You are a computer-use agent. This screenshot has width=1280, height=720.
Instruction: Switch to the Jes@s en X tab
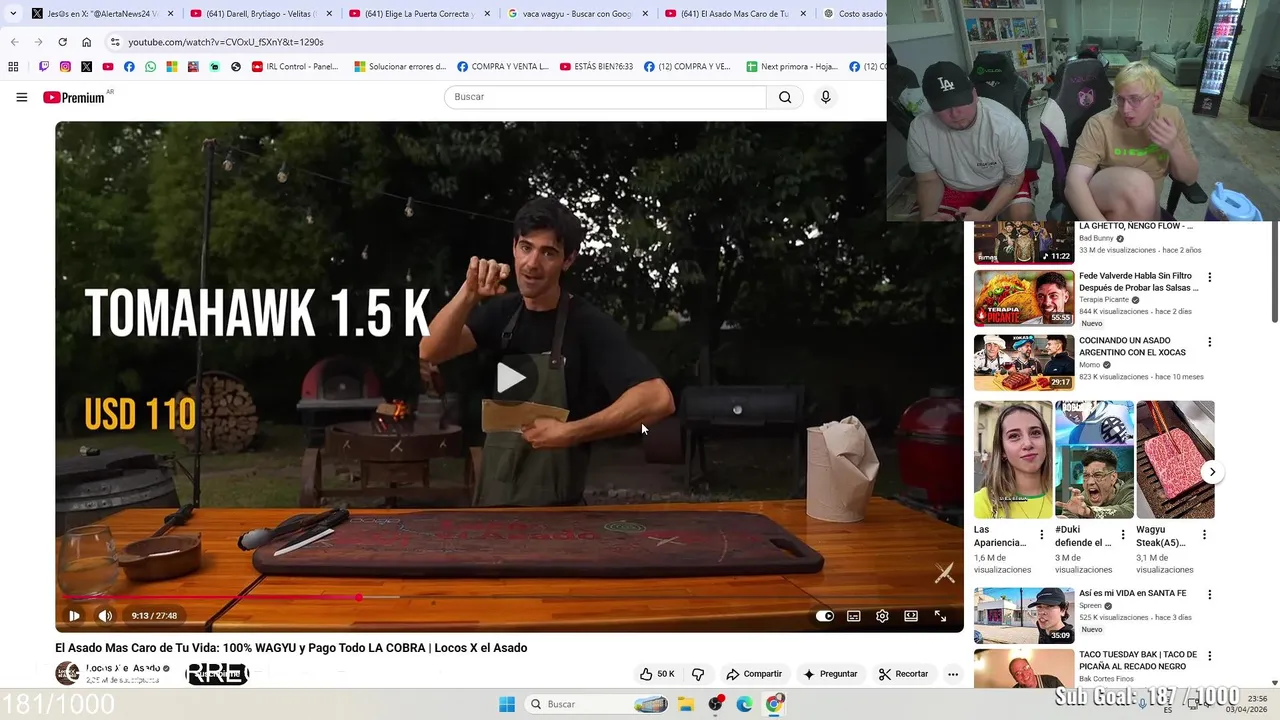(x=101, y=14)
